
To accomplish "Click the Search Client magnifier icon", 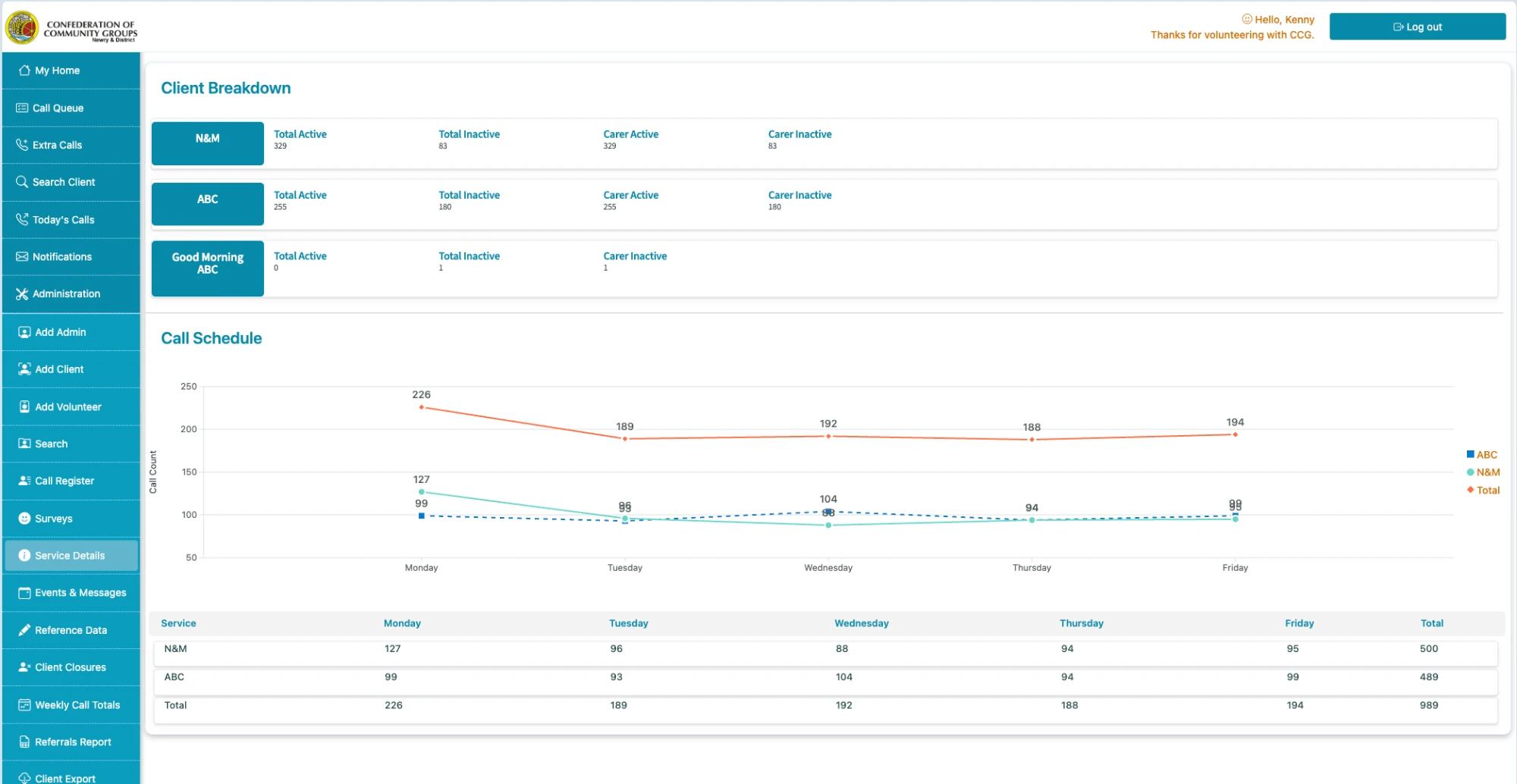I will (22, 182).
